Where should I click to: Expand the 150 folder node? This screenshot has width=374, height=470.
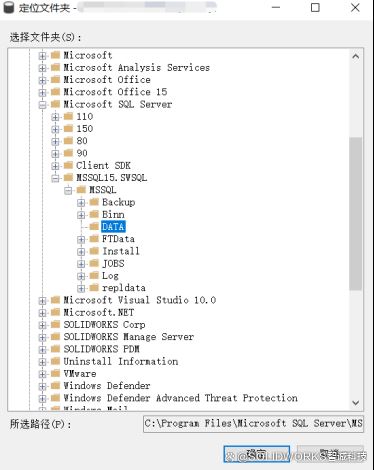tap(55, 129)
